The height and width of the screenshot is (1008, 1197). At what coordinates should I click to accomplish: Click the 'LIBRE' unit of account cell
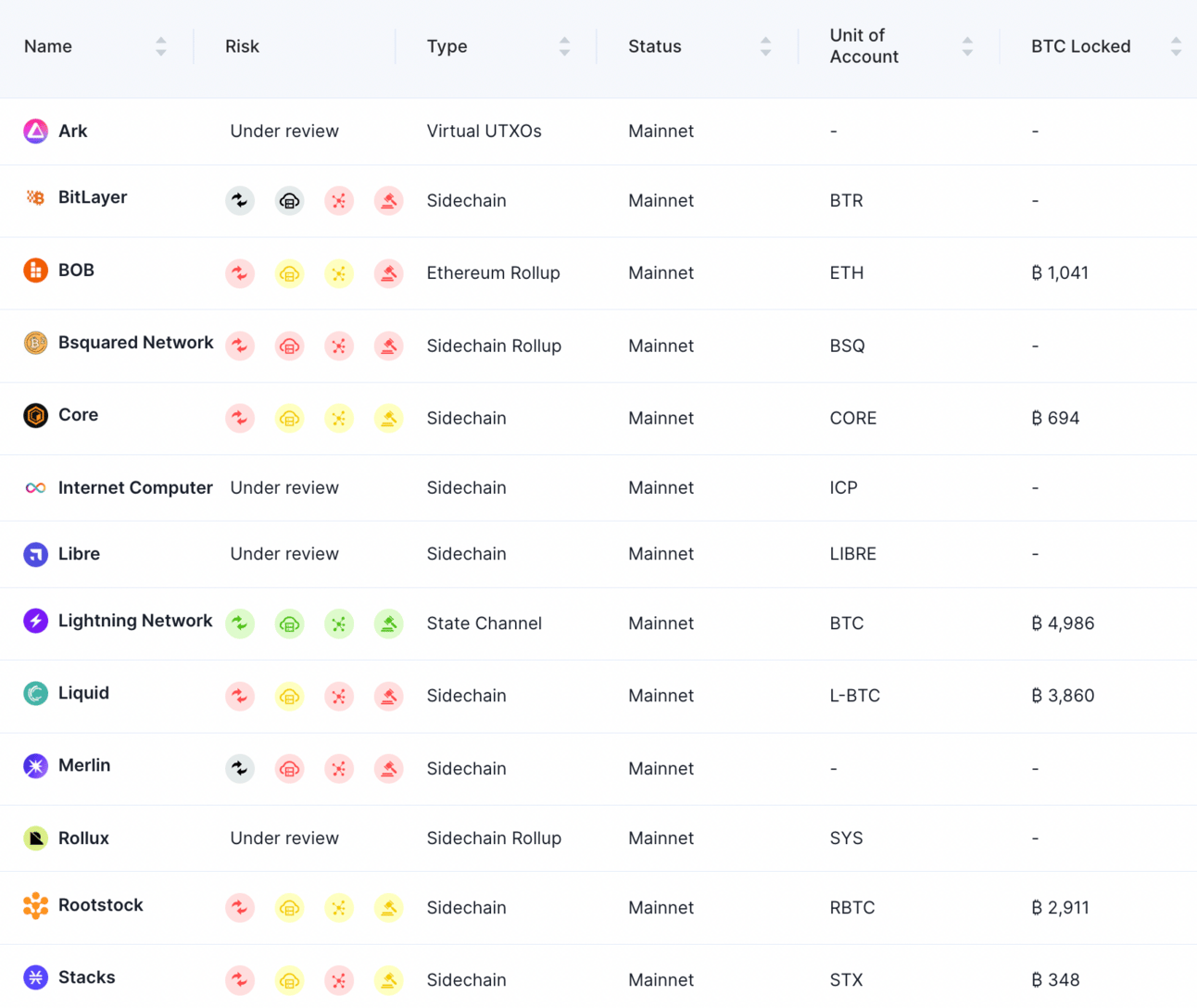[852, 554]
